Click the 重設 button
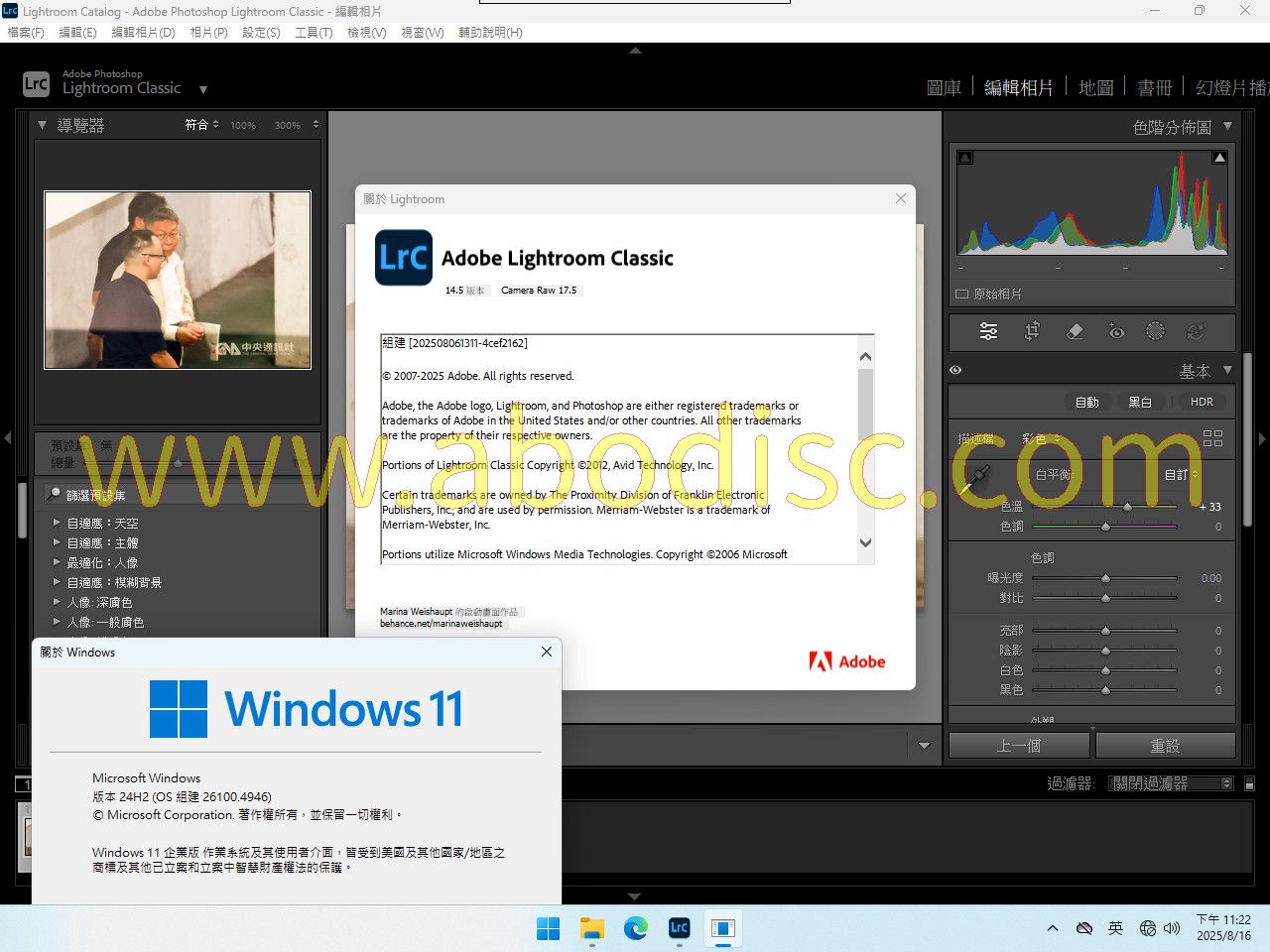The image size is (1270, 952). (x=1165, y=746)
